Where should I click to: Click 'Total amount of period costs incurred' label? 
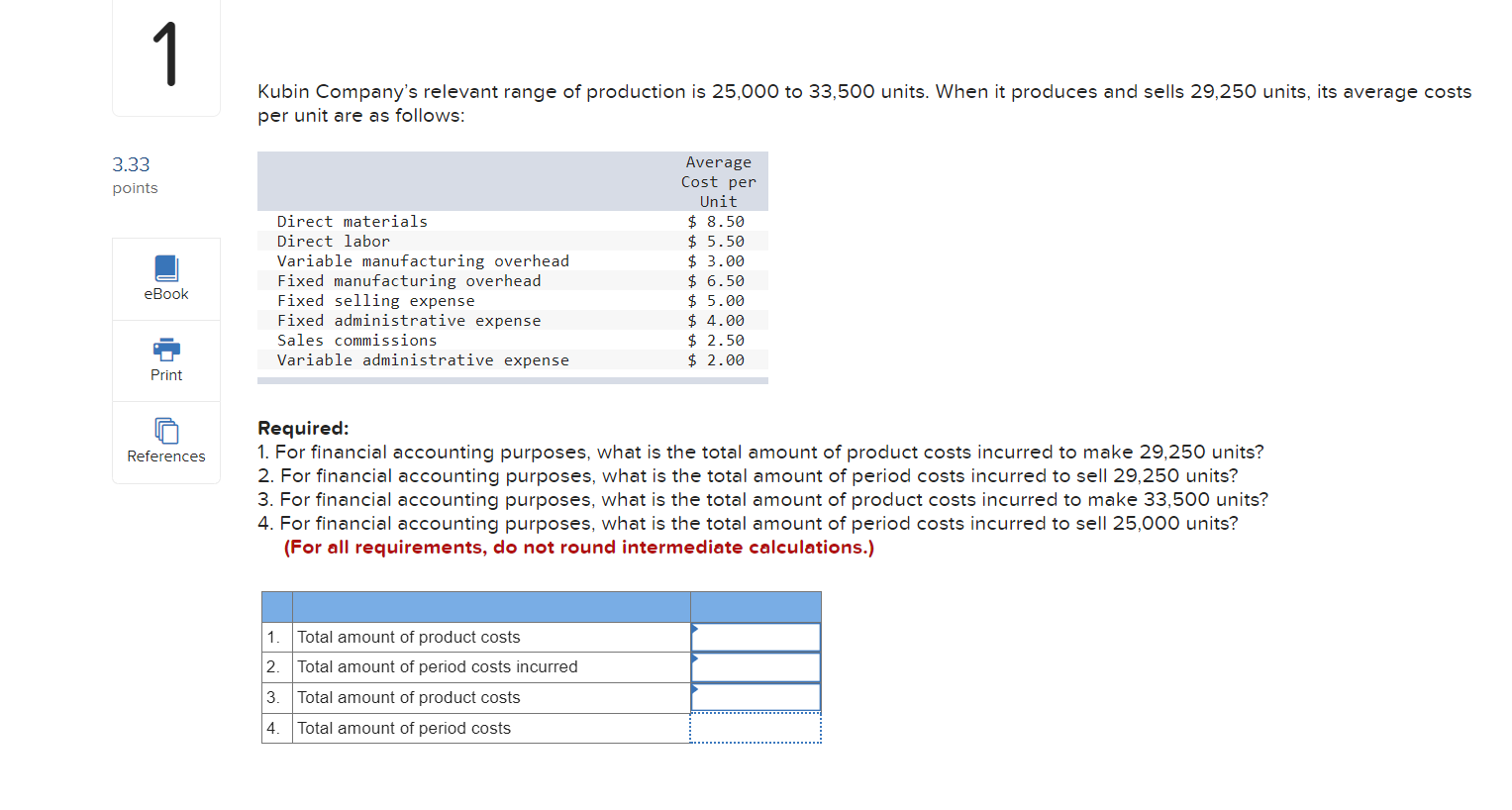click(438, 667)
